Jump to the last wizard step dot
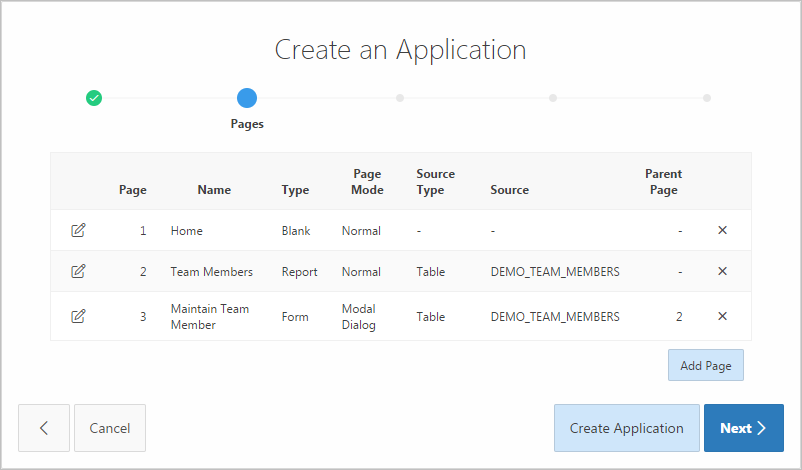 coord(707,98)
